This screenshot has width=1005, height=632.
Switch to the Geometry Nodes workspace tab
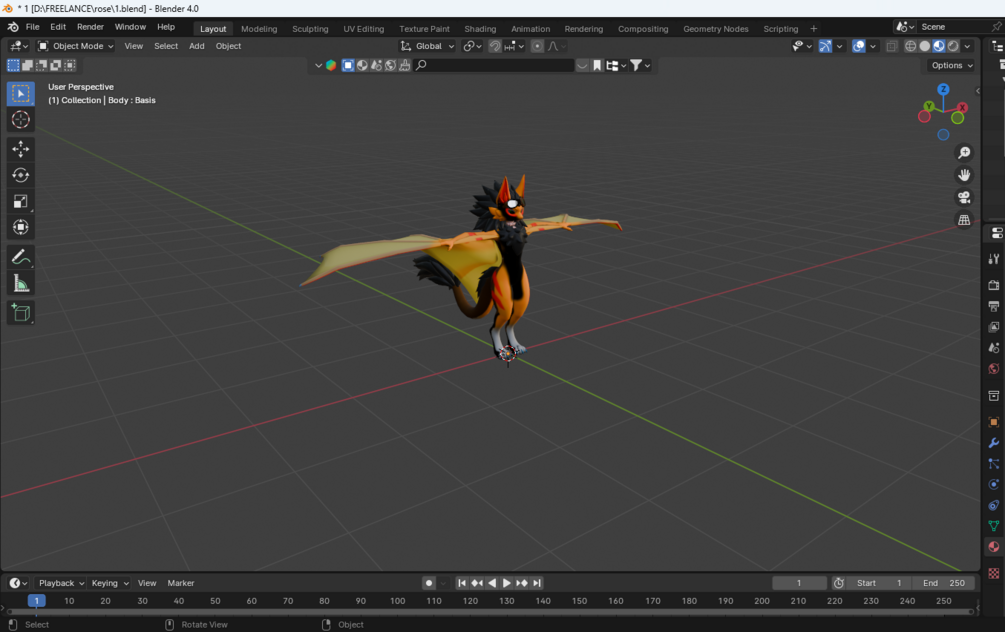pos(715,29)
